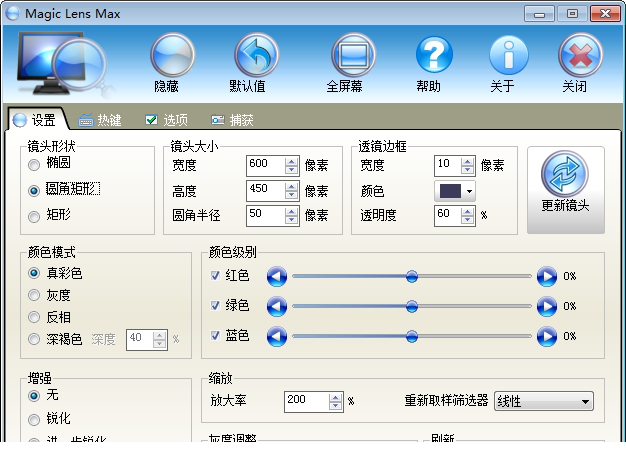The width and height of the screenshot is (626, 459).
Task: Decrease blue level with left arrow
Action: [277, 336]
